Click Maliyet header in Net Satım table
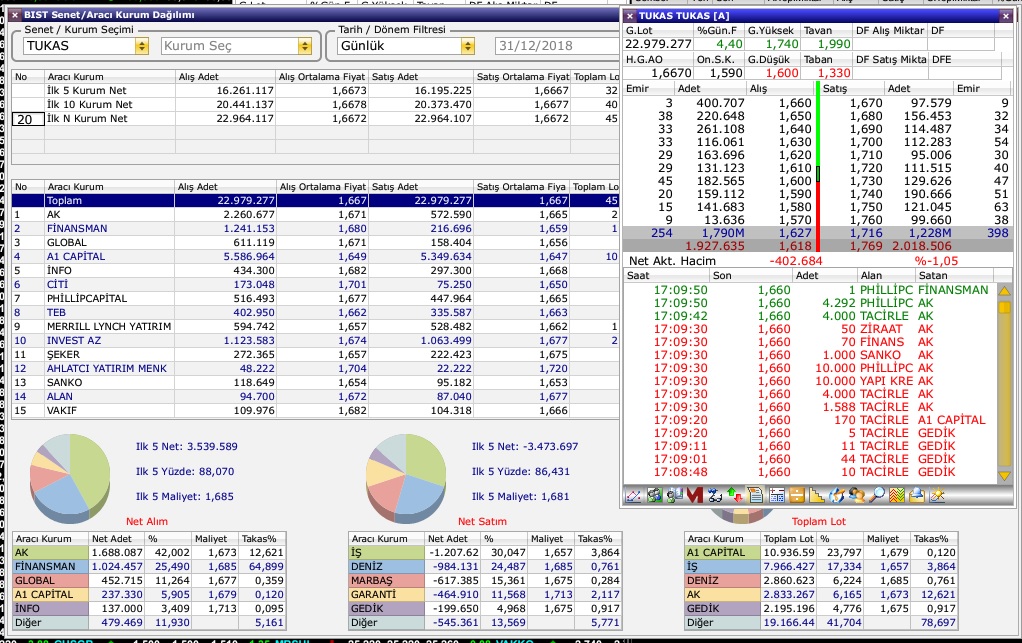The width and height of the screenshot is (1022, 643). [x=550, y=539]
